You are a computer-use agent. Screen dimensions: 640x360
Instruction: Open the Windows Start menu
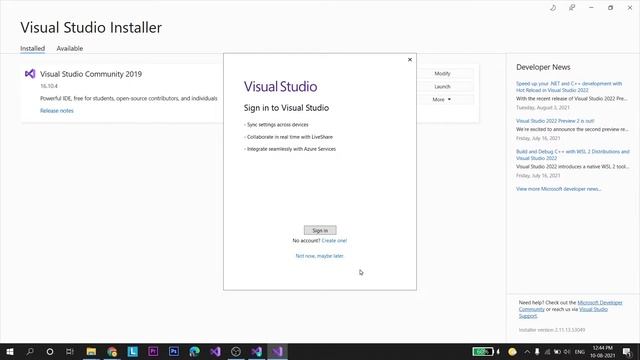[x=10, y=351]
